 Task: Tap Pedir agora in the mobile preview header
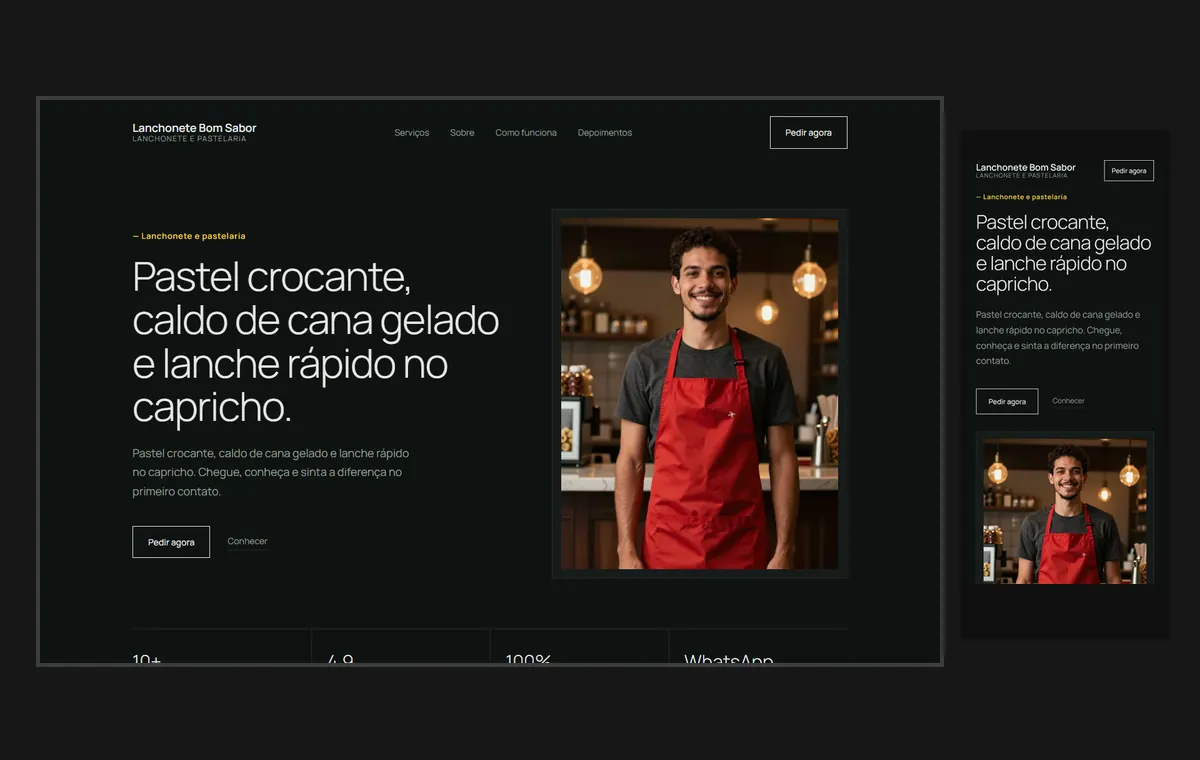(x=1129, y=171)
